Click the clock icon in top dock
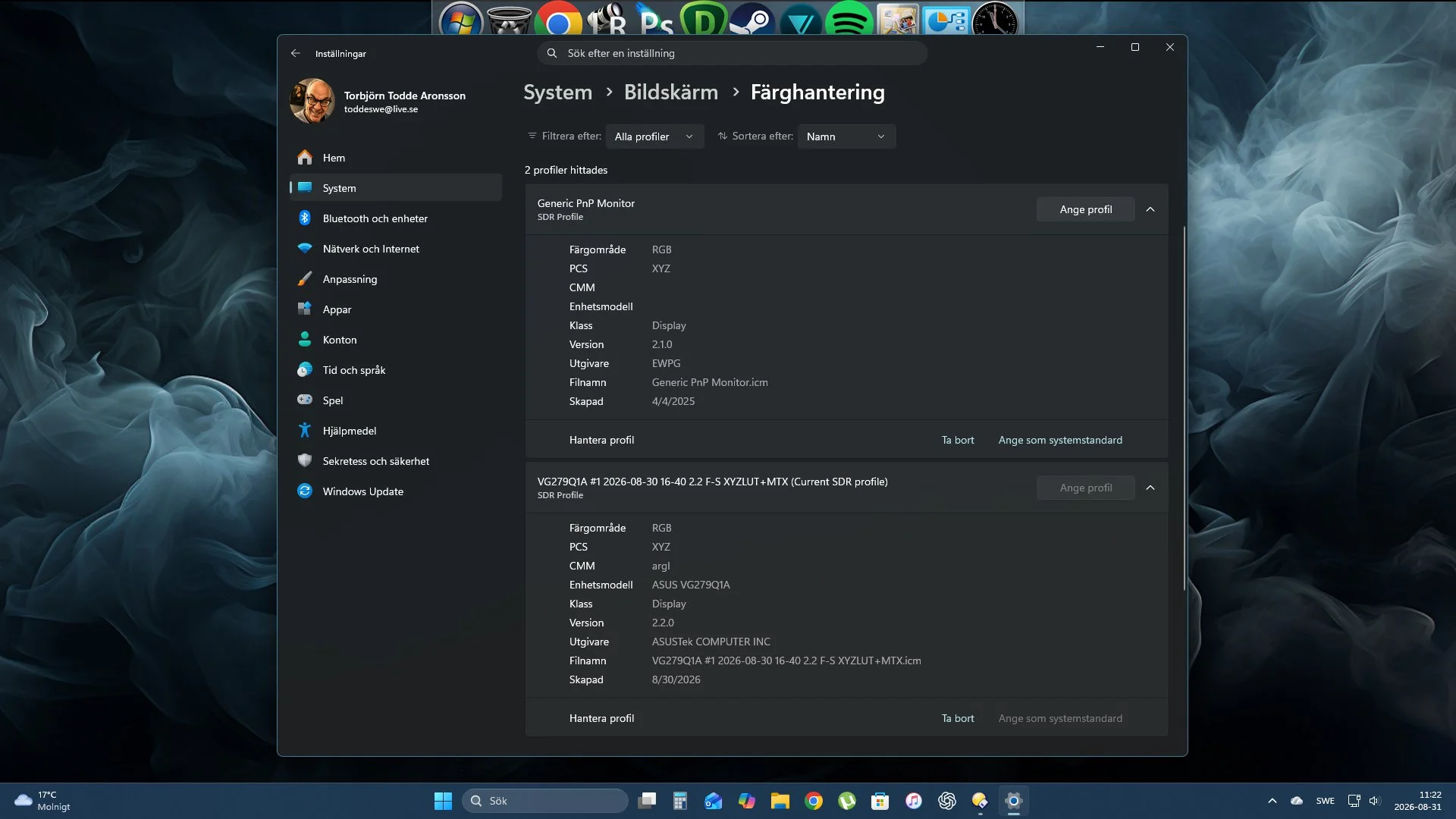The width and height of the screenshot is (1456, 819). pos(995,19)
